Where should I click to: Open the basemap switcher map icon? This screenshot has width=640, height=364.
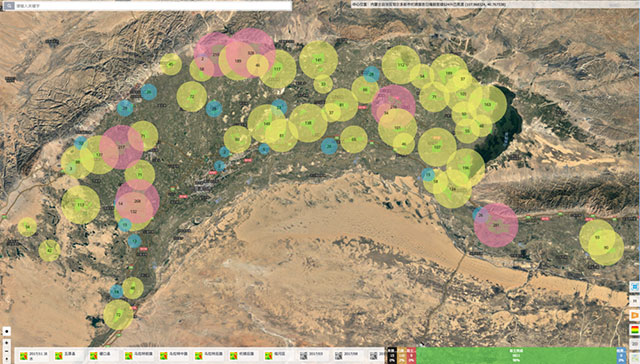634,357
